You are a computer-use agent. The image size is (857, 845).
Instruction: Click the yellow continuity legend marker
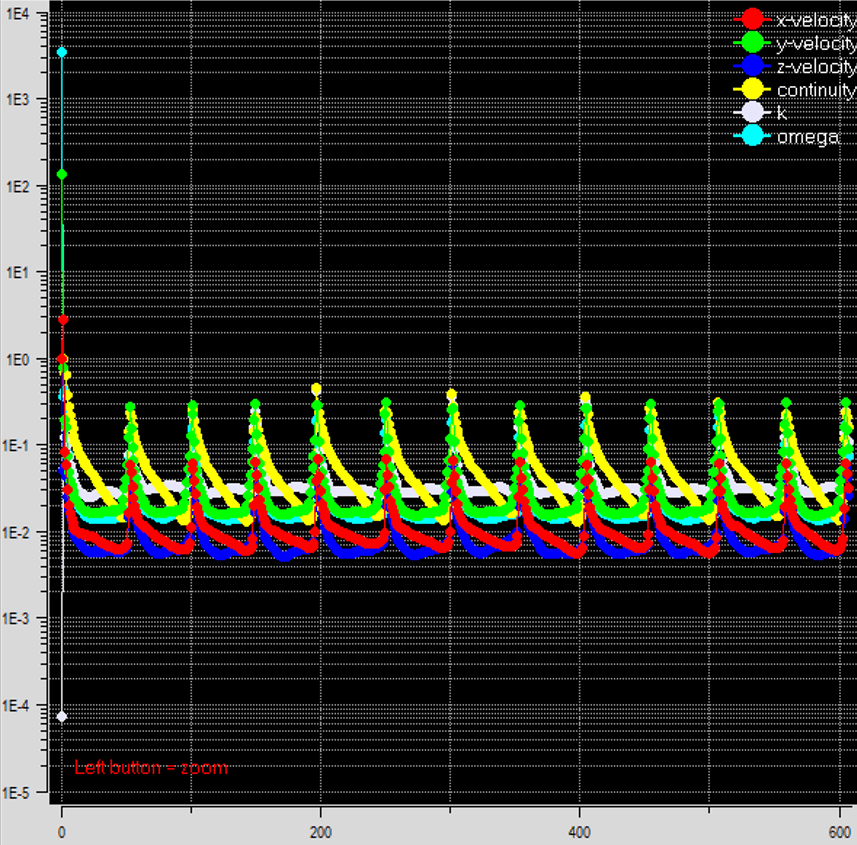point(750,90)
